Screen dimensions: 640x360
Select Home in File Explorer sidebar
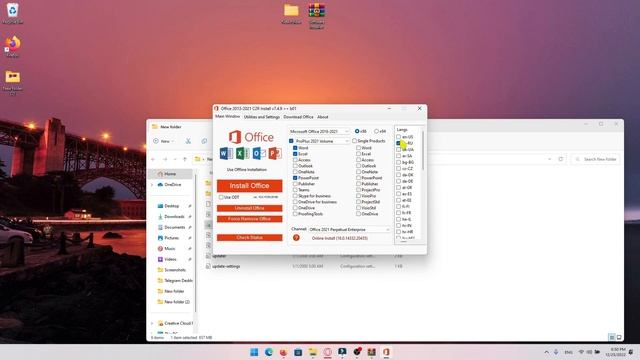pyautogui.click(x=170, y=174)
